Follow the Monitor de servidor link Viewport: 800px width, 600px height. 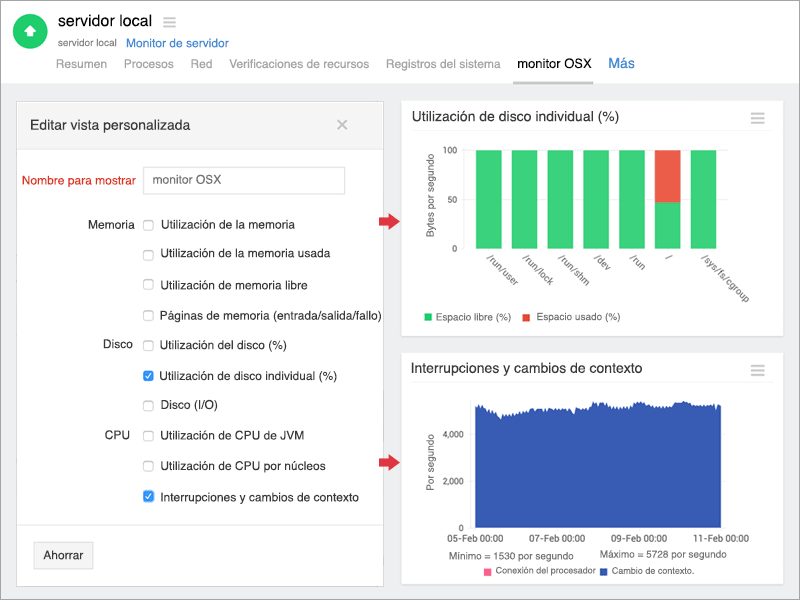click(x=177, y=43)
